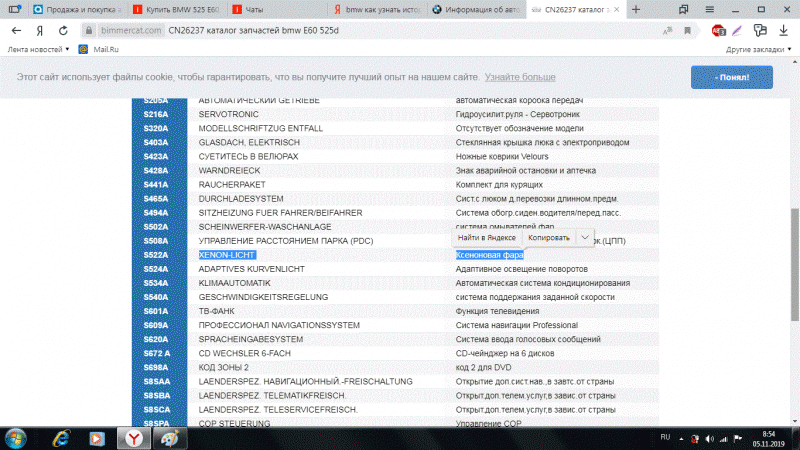Accept cookies with the Понял! button
The width and height of the screenshot is (800, 450).
click(x=732, y=77)
